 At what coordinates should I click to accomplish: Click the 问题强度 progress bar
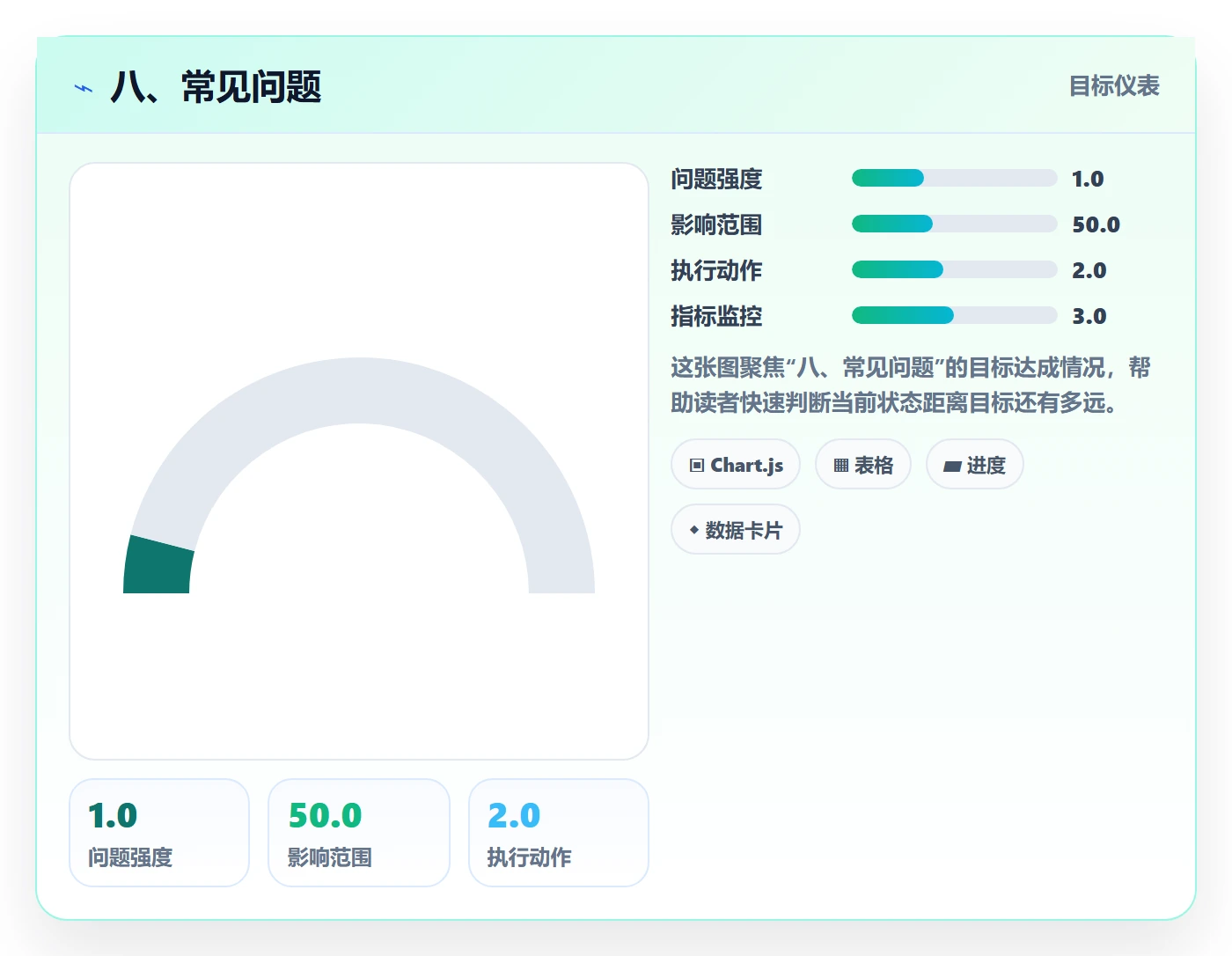(954, 178)
